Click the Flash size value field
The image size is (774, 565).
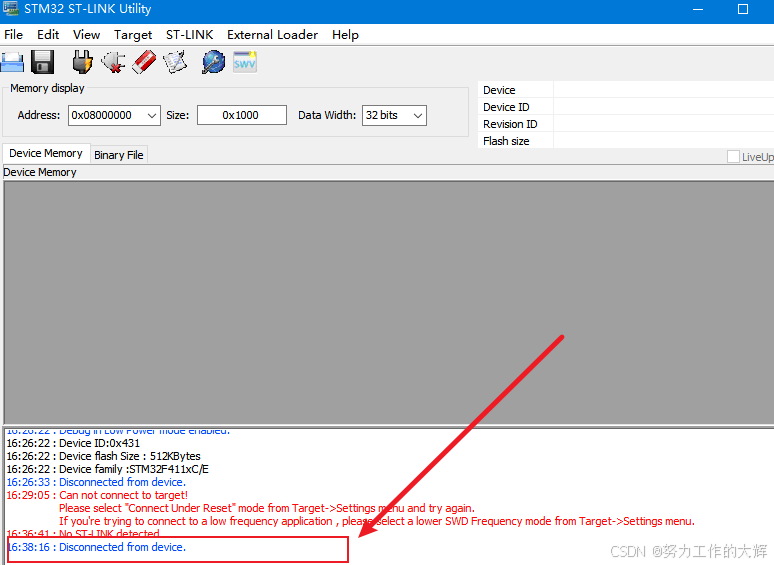click(x=663, y=140)
